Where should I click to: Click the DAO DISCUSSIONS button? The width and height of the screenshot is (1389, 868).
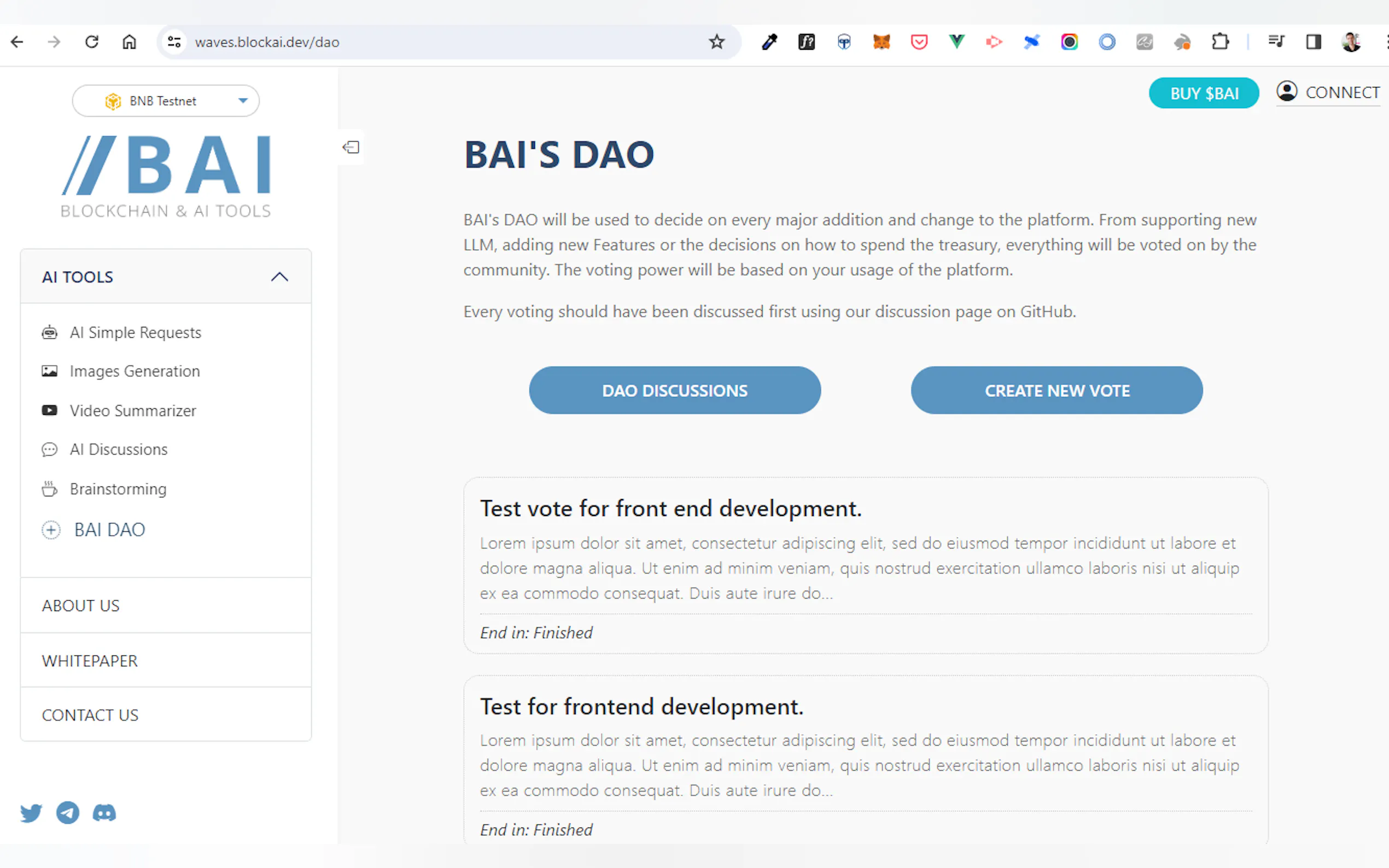point(675,390)
